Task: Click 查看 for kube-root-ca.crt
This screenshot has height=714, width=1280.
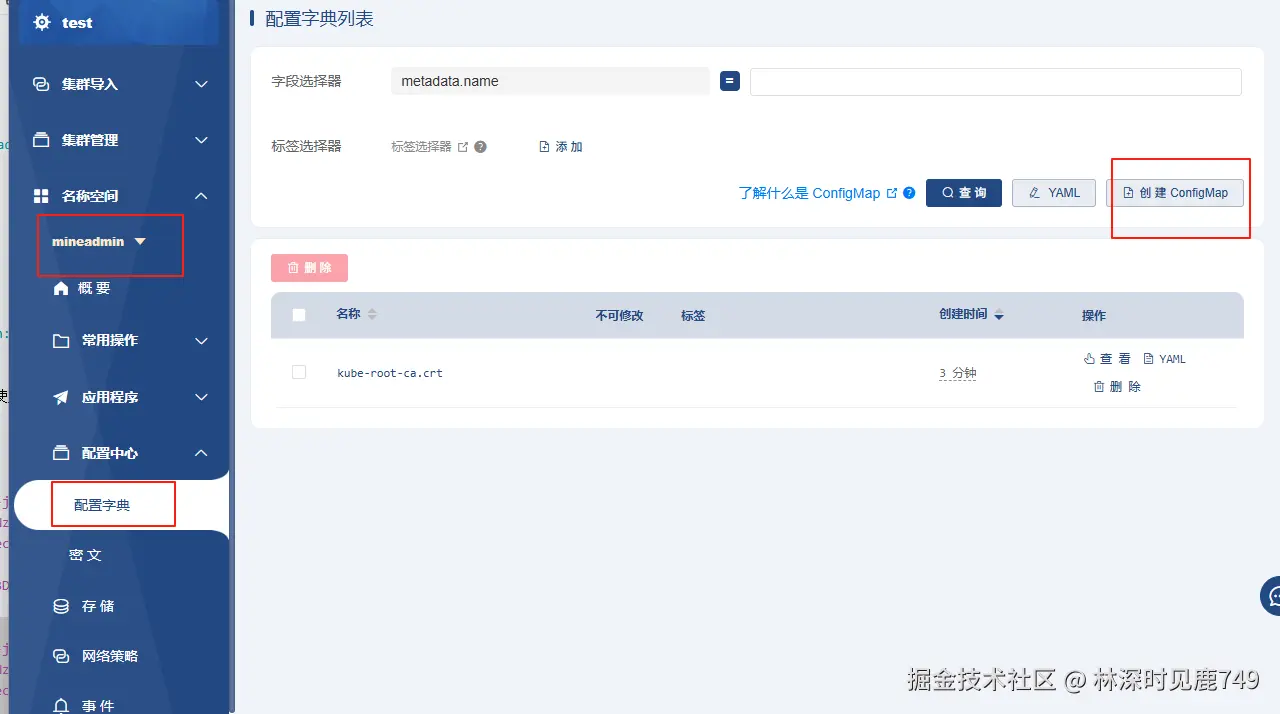Action: click(x=1107, y=359)
